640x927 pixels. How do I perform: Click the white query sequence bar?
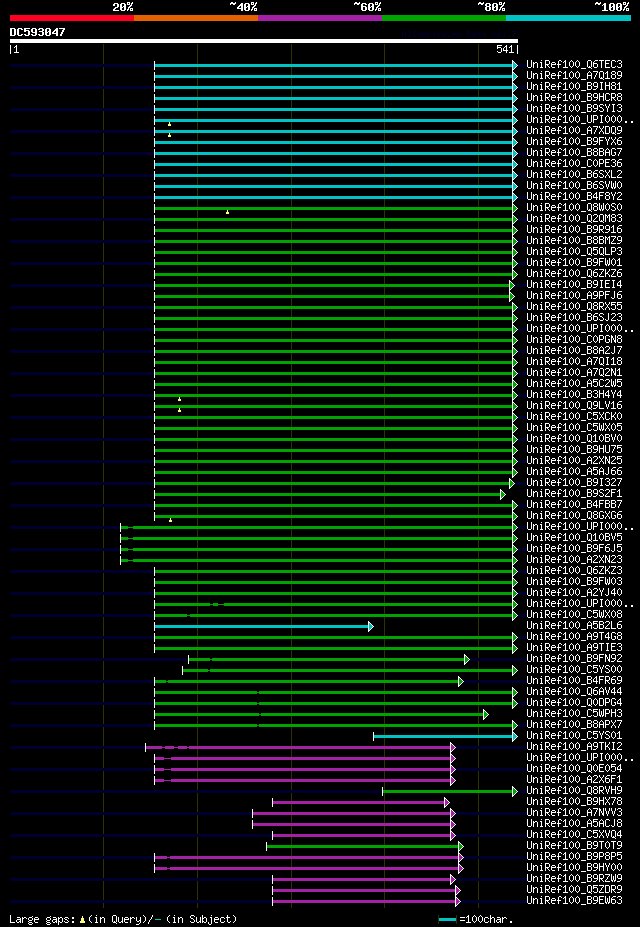[x=264, y=41]
